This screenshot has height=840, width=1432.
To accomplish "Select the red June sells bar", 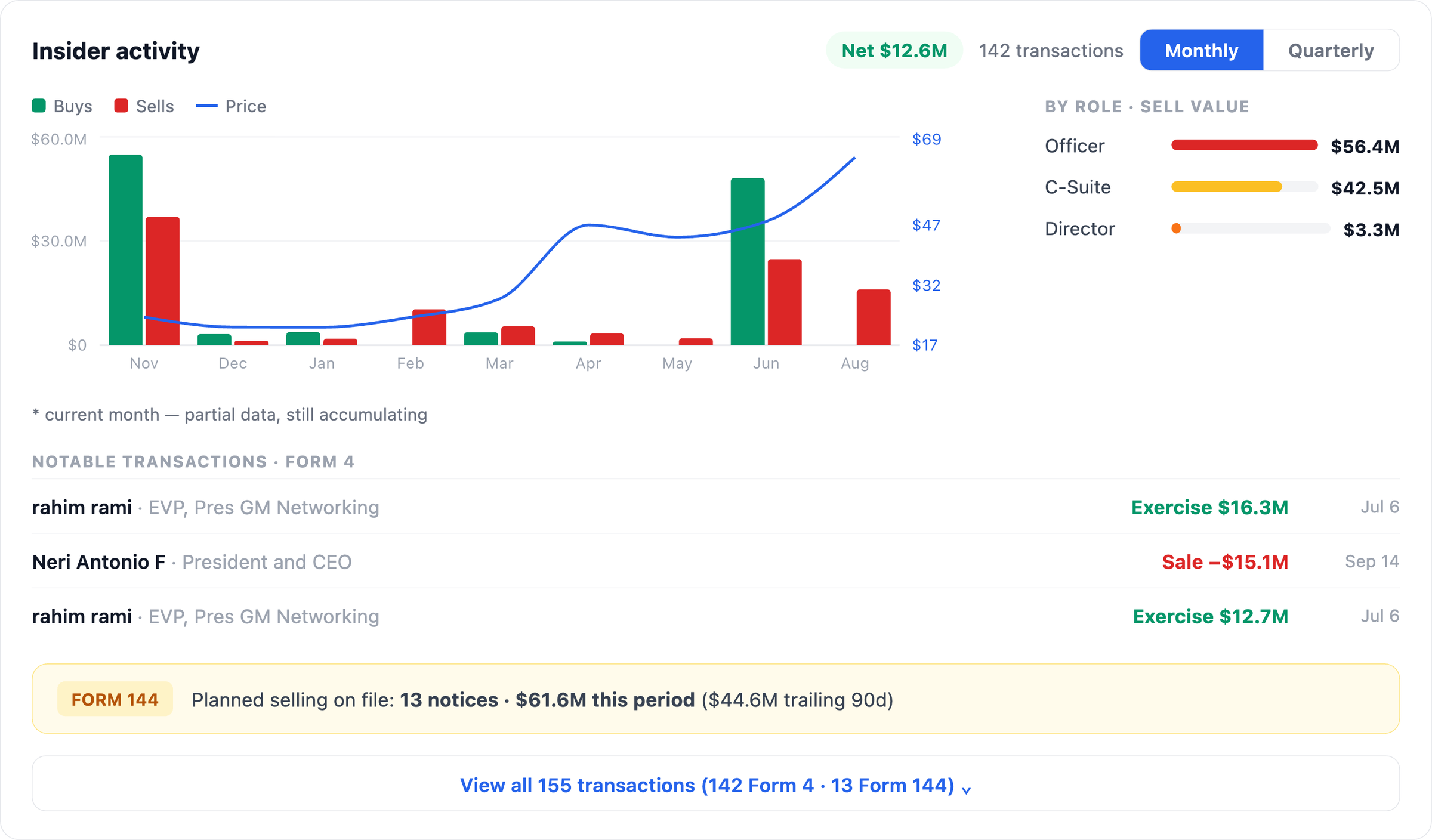I will (785, 302).
